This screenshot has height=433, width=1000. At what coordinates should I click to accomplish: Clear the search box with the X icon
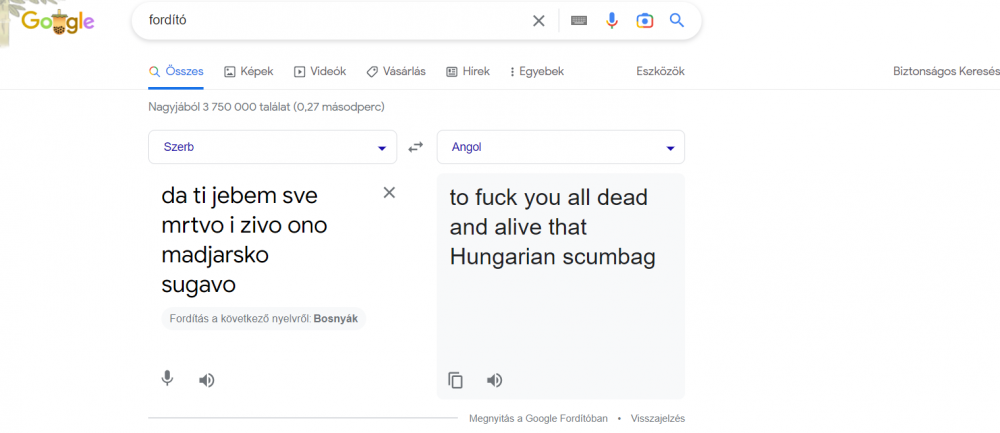point(538,21)
